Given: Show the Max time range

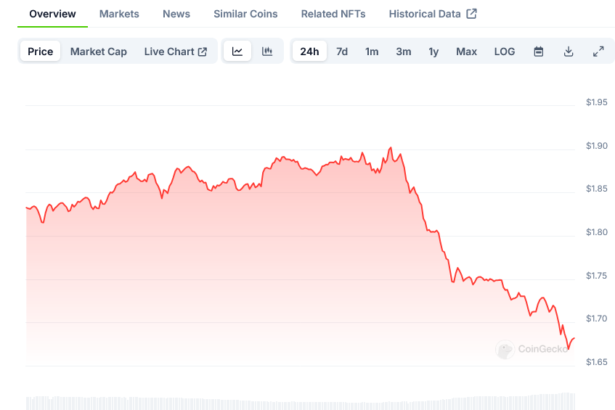Looking at the screenshot, I should tap(466, 51).
